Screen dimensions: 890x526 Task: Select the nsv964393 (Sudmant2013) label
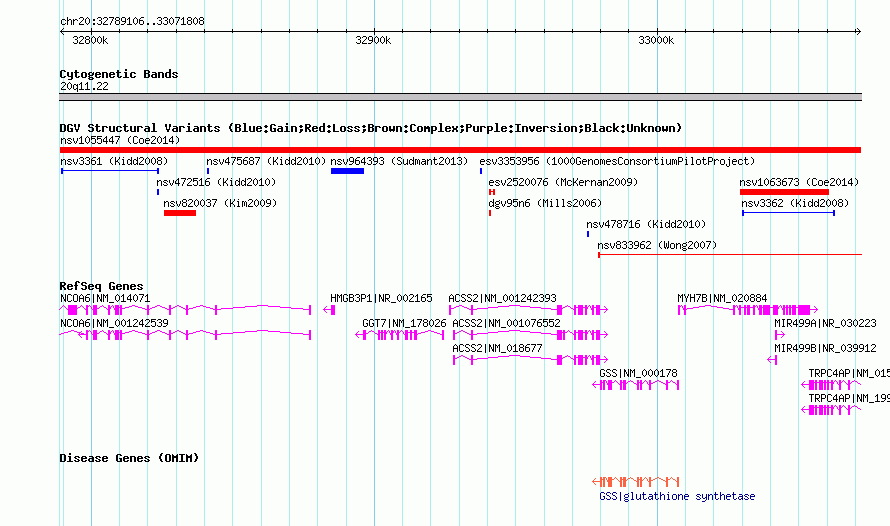pos(399,161)
